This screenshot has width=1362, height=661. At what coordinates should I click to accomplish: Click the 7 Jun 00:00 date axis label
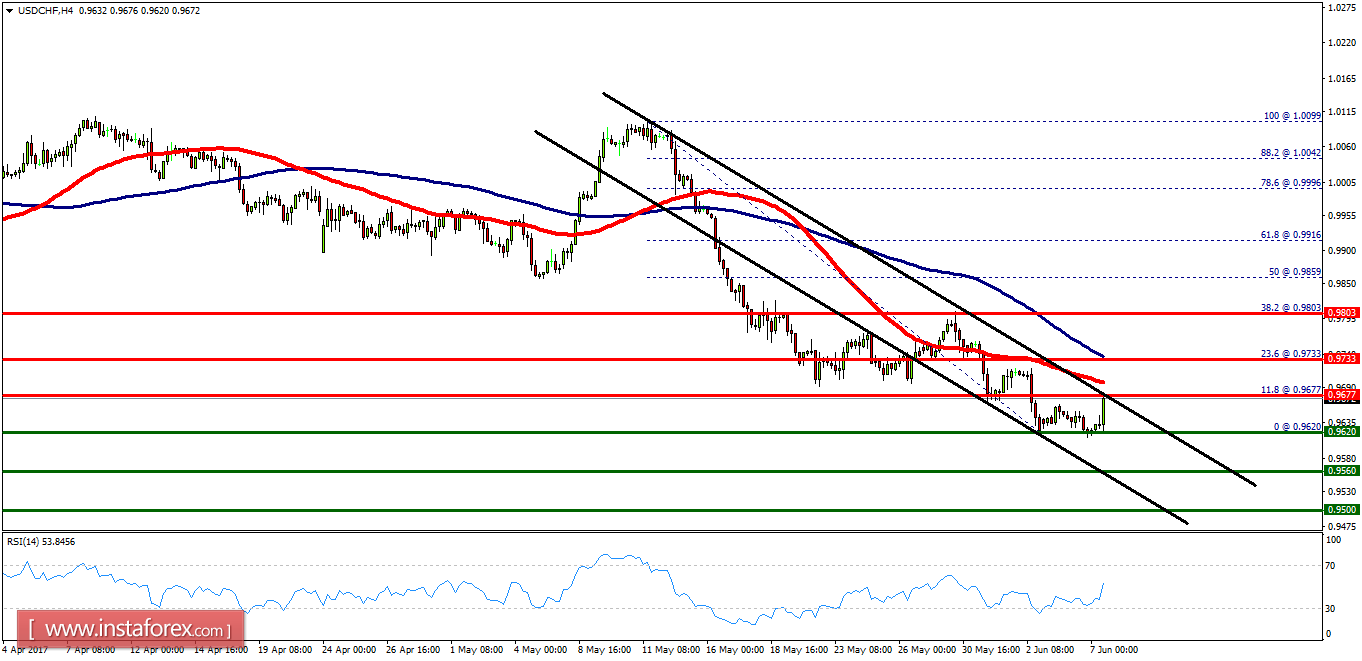coord(1113,650)
